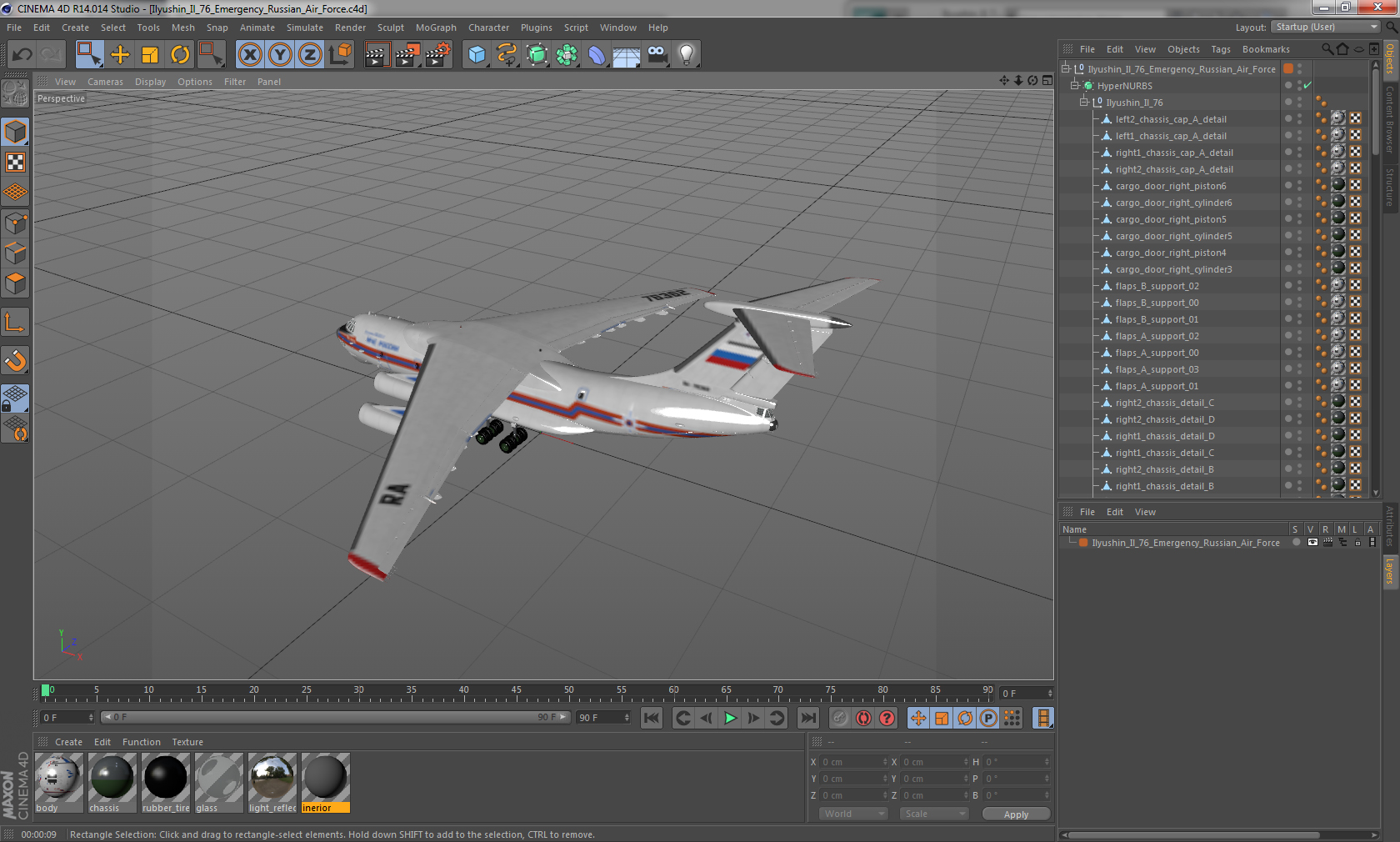Viewport: 1400px width, 842px height.
Task: Select Polygons mode in left sidebar
Action: (15, 283)
